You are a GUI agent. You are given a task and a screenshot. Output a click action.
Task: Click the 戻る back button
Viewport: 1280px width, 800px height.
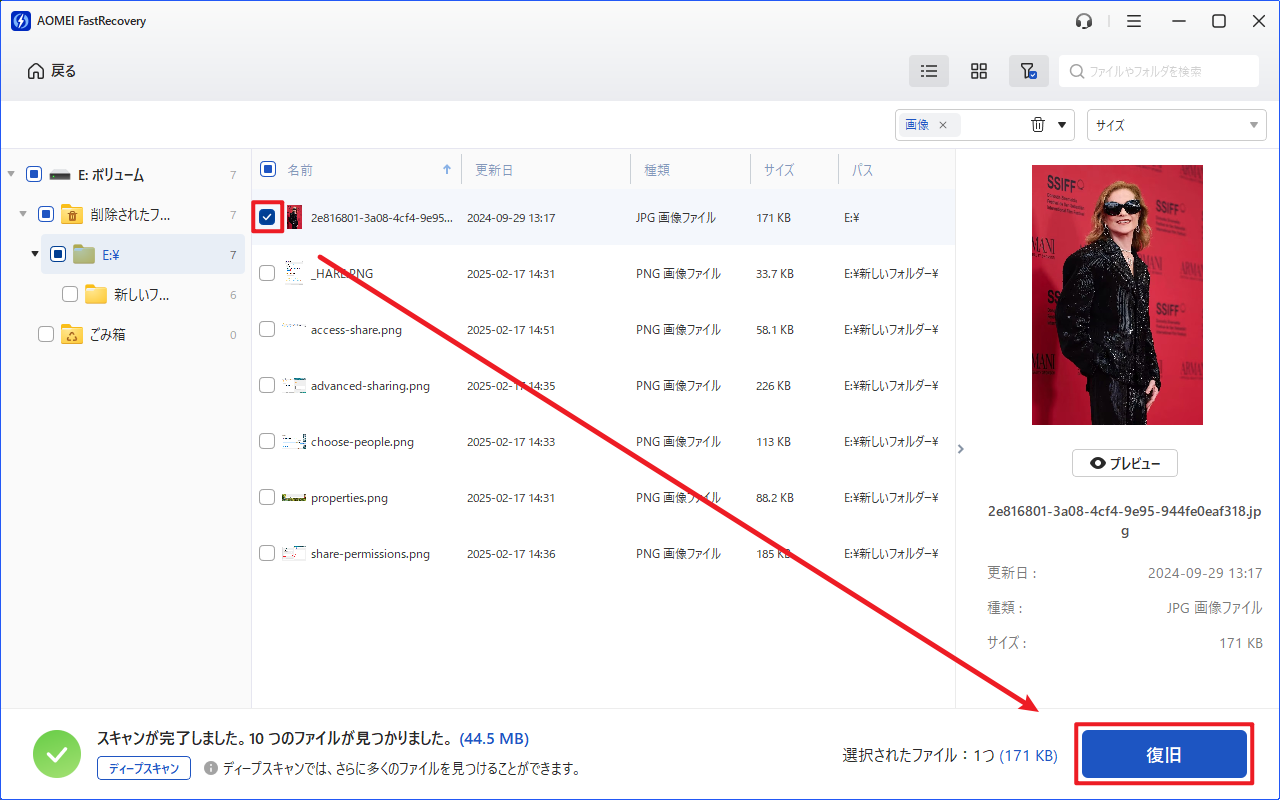coord(51,71)
